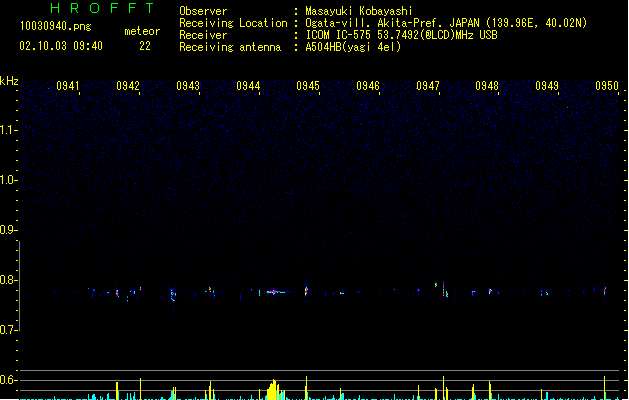
Task: Click the 0946 time marker
Action: click(368, 86)
